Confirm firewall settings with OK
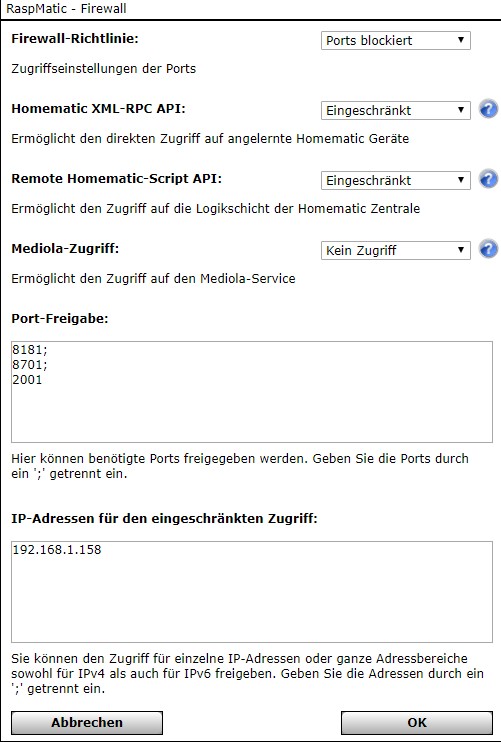The image size is (501, 742). (417, 723)
